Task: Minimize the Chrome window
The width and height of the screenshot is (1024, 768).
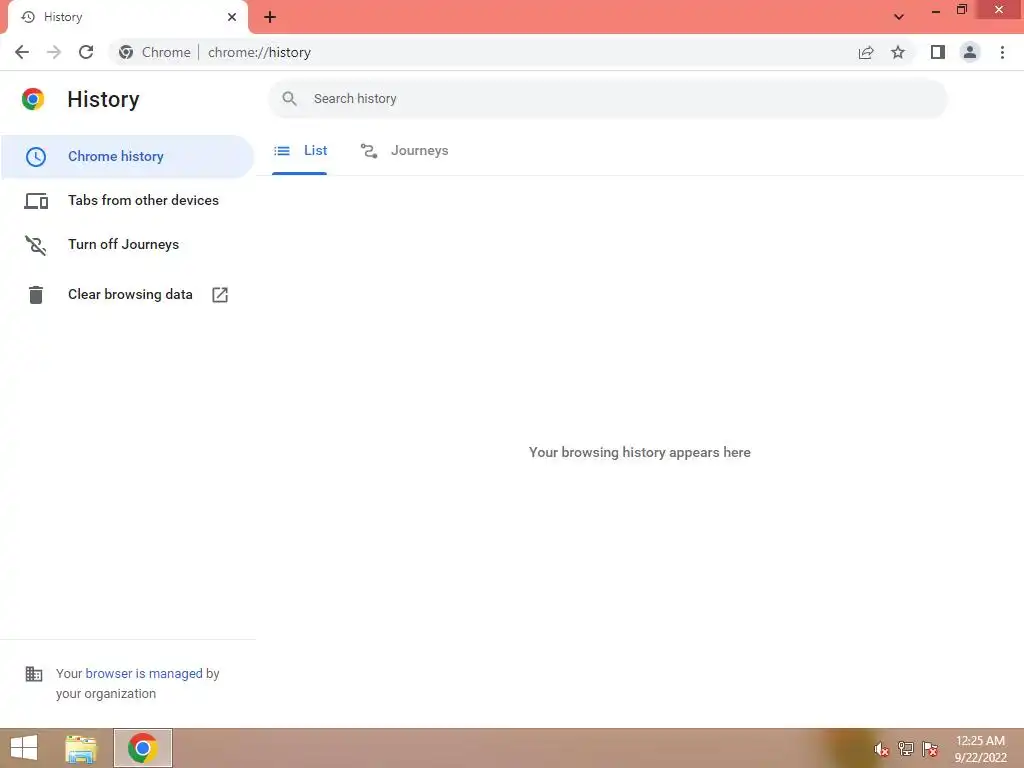Action: (x=936, y=11)
